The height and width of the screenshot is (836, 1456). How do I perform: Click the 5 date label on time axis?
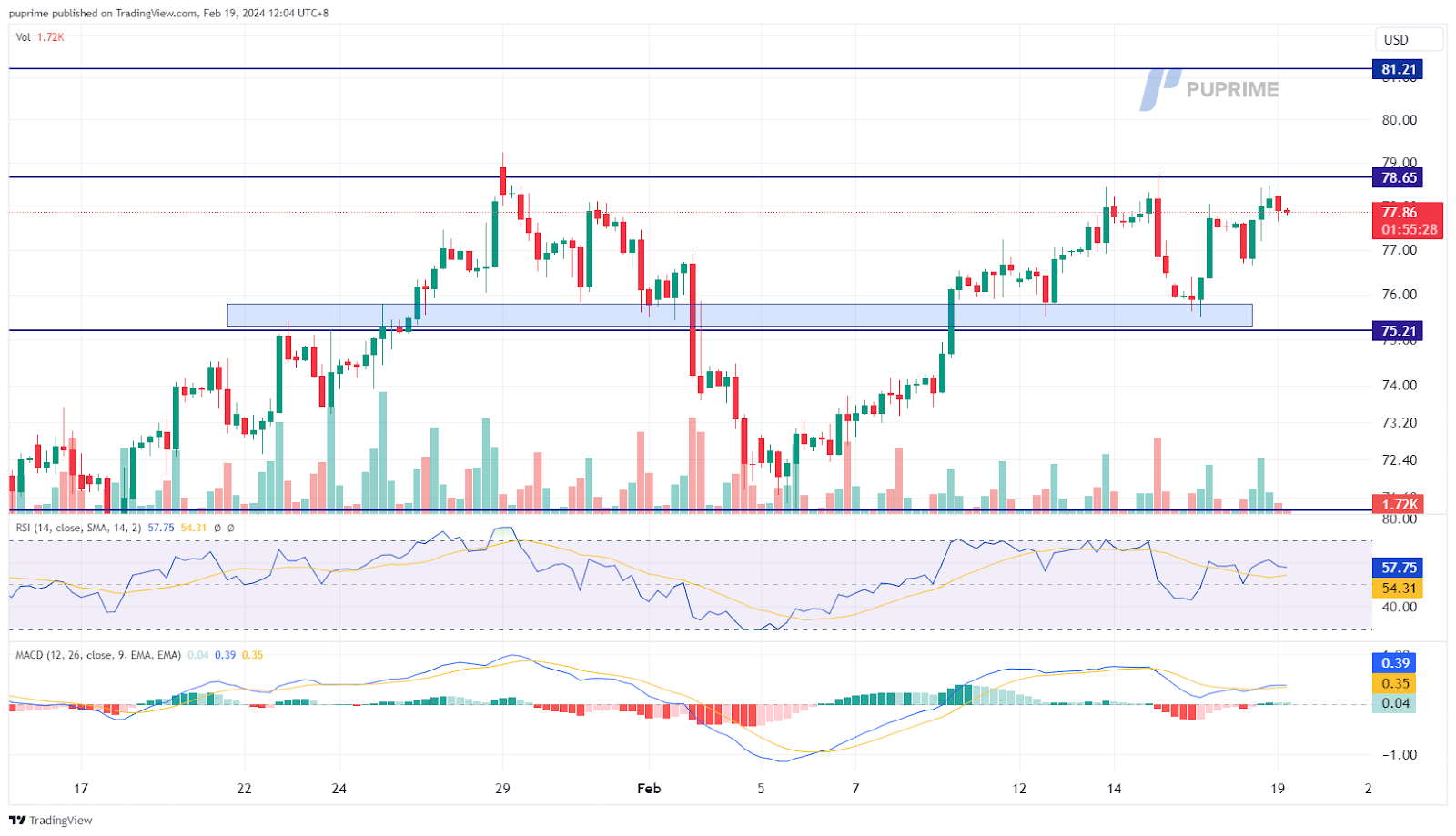[761, 788]
